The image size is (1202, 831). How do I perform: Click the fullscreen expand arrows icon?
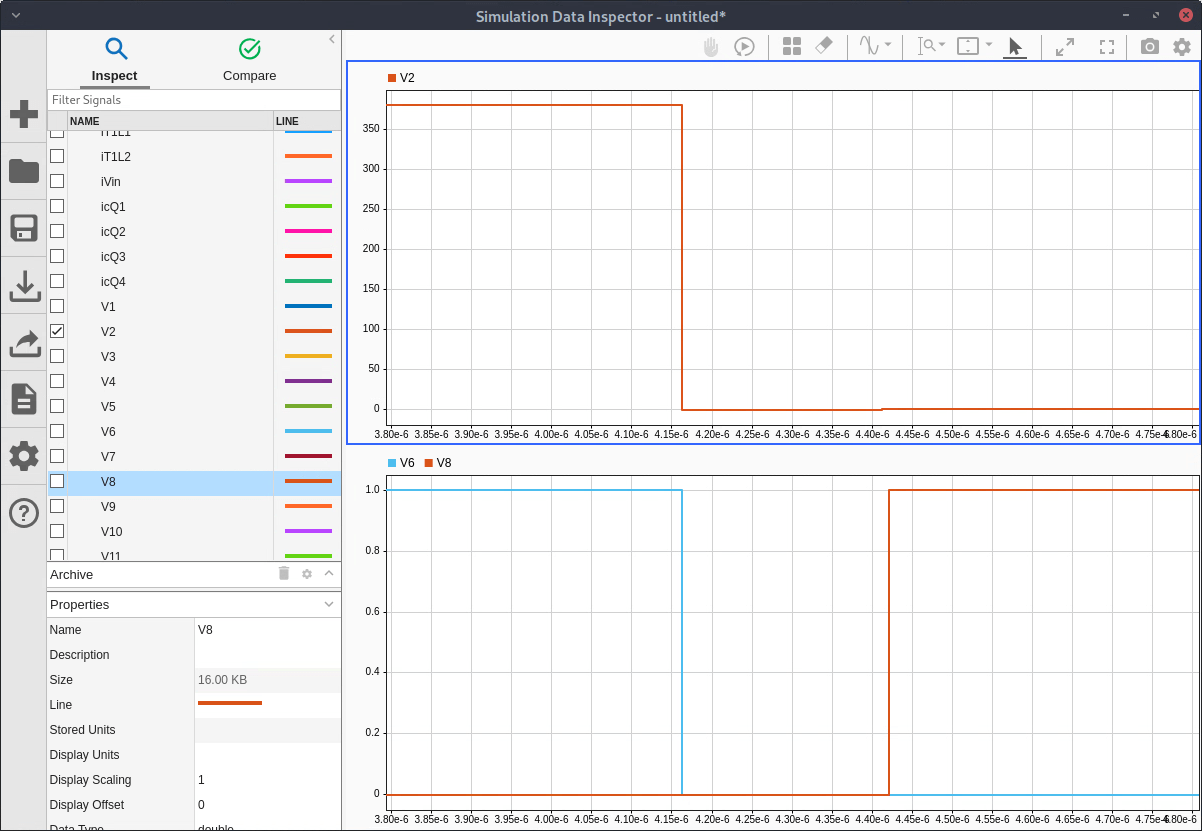coord(1065,47)
